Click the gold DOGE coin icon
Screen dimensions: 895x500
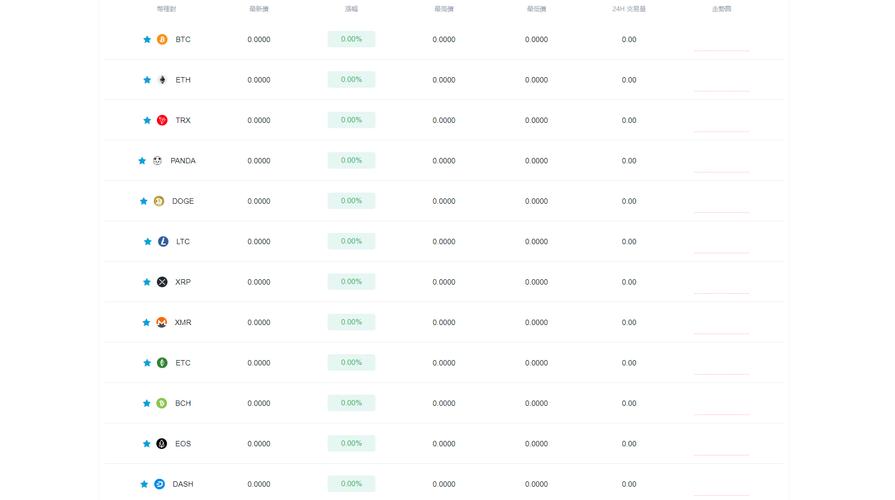(x=159, y=201)
